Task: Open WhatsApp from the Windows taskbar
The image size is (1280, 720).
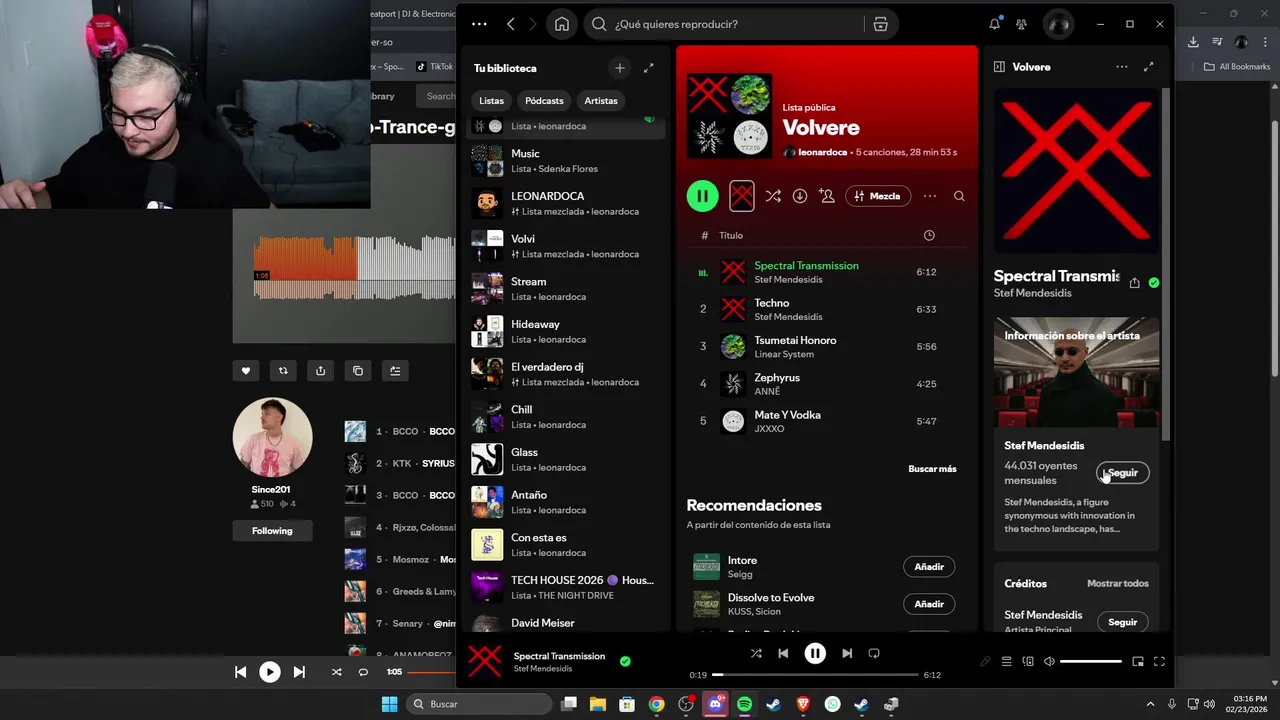Action: [833, 704]
